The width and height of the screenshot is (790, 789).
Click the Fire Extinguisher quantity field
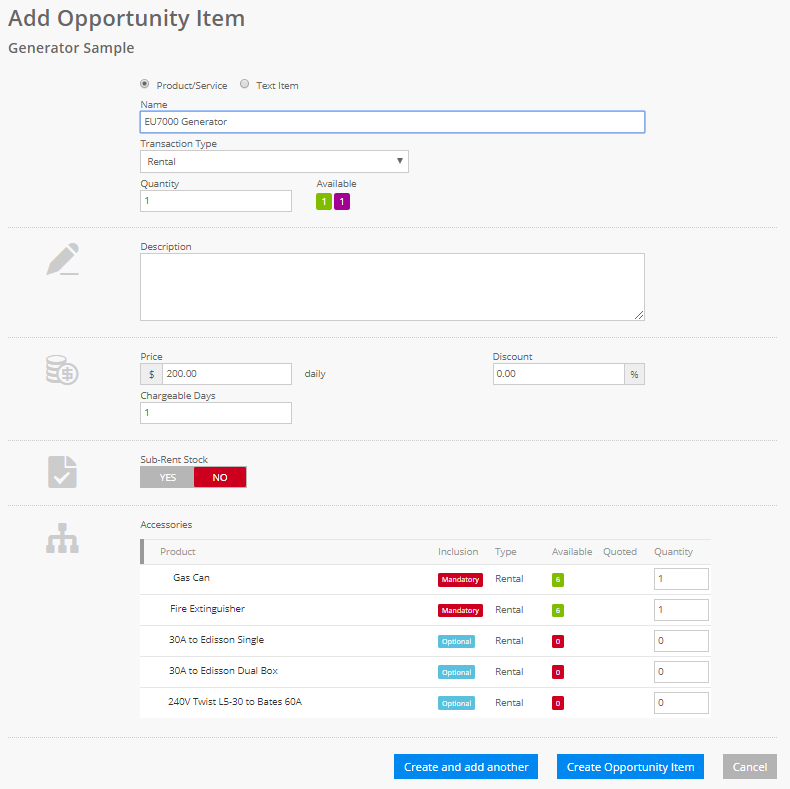click(681, 610)
